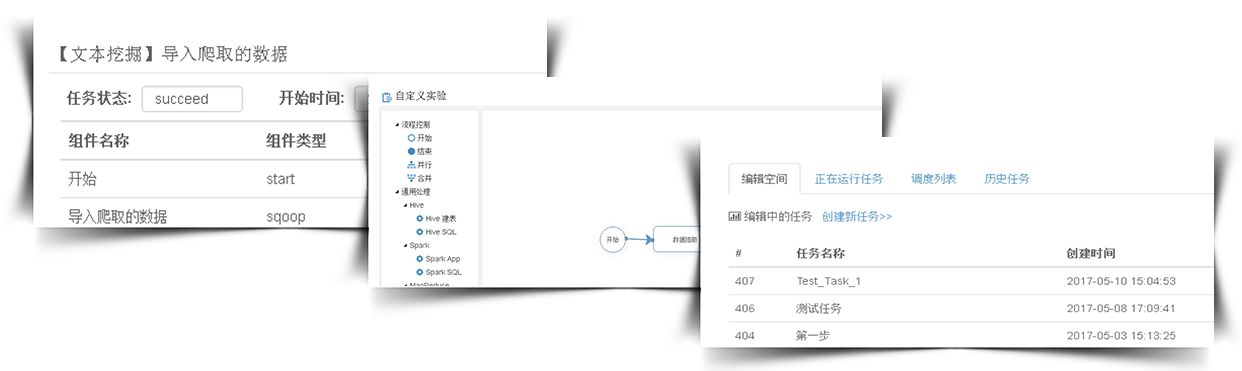Choose the 并行 parallel flow icon
The height and width of the screenshot is (371, 1242).
click(x=411, y=164)
